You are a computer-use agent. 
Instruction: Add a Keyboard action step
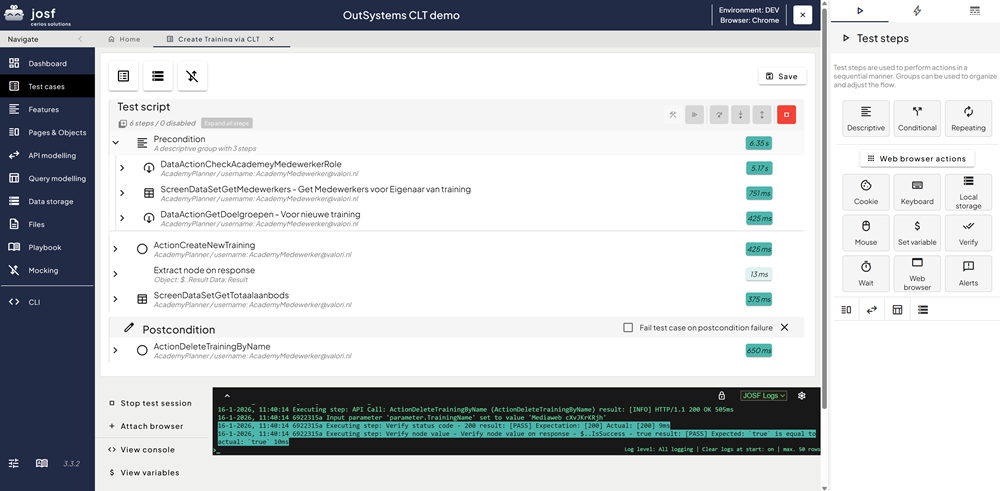tap(917, 190)
